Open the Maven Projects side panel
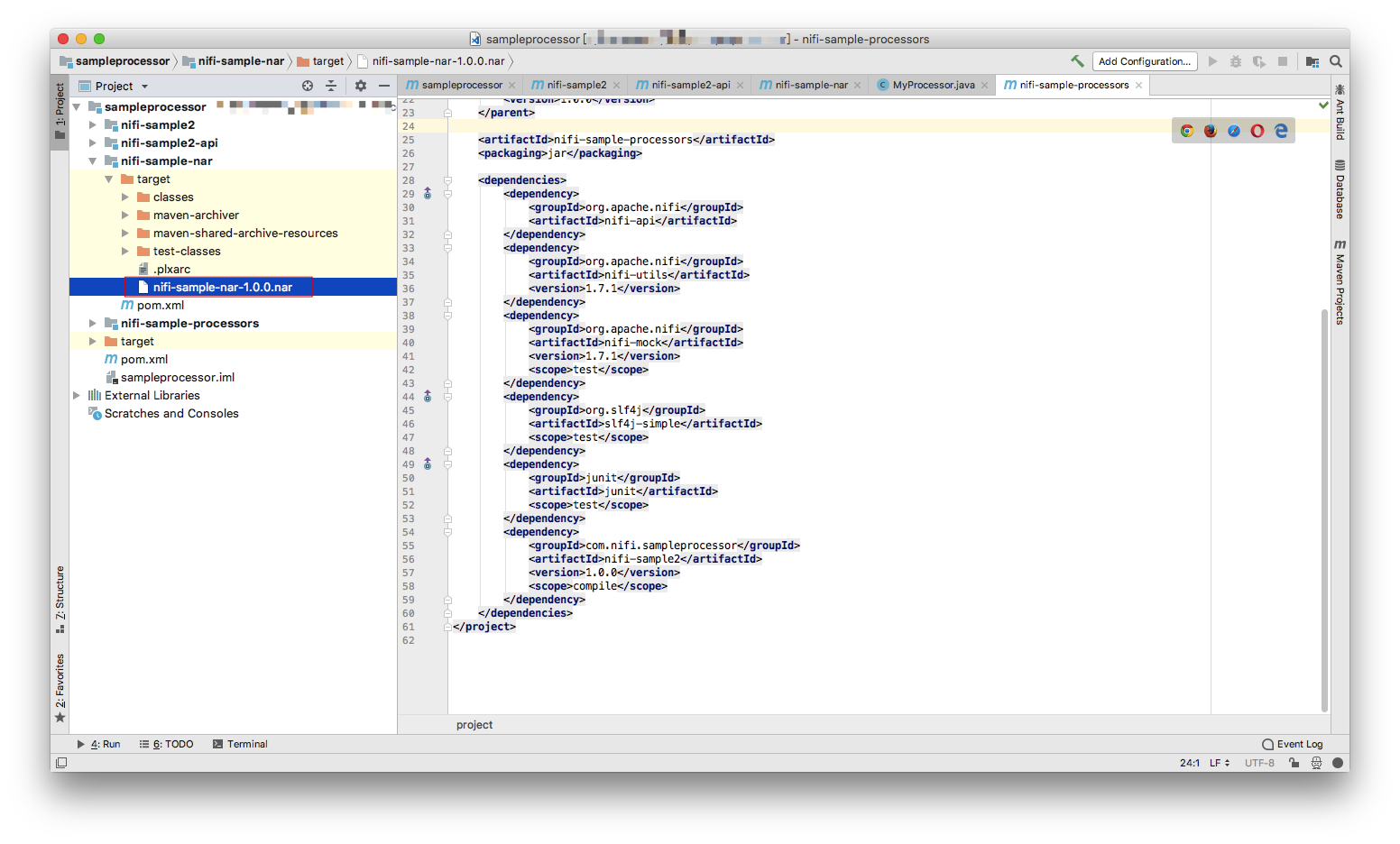This screenshot has width=1400, height=844. 1340,282
